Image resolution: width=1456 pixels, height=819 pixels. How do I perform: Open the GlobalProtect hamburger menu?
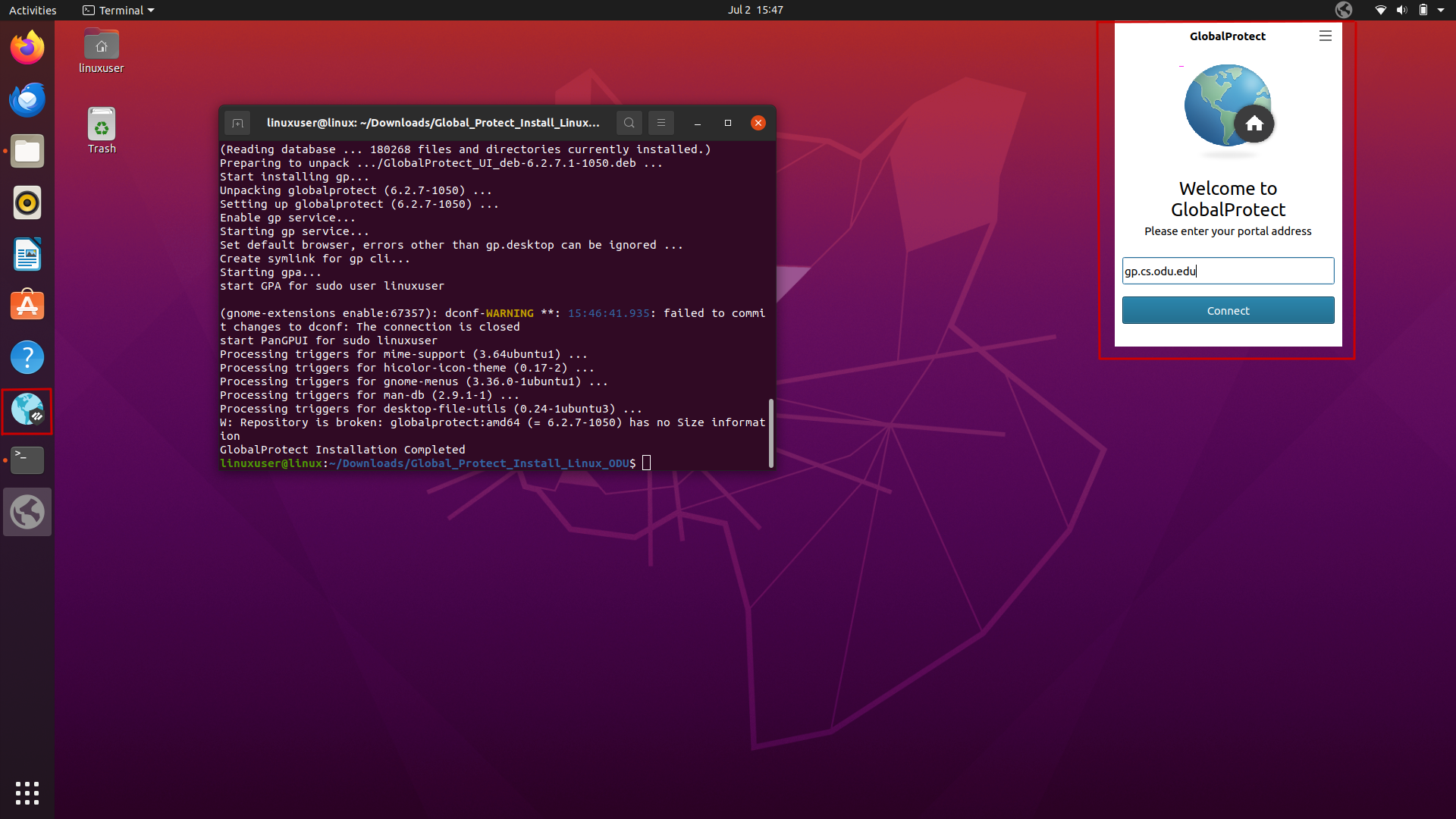tap(1326, 36)
